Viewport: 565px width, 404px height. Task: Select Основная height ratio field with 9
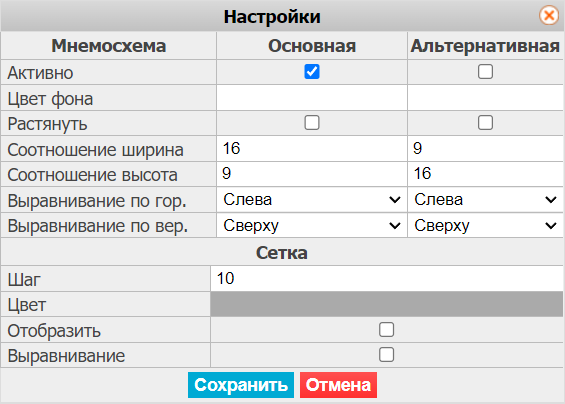point(312,174)
